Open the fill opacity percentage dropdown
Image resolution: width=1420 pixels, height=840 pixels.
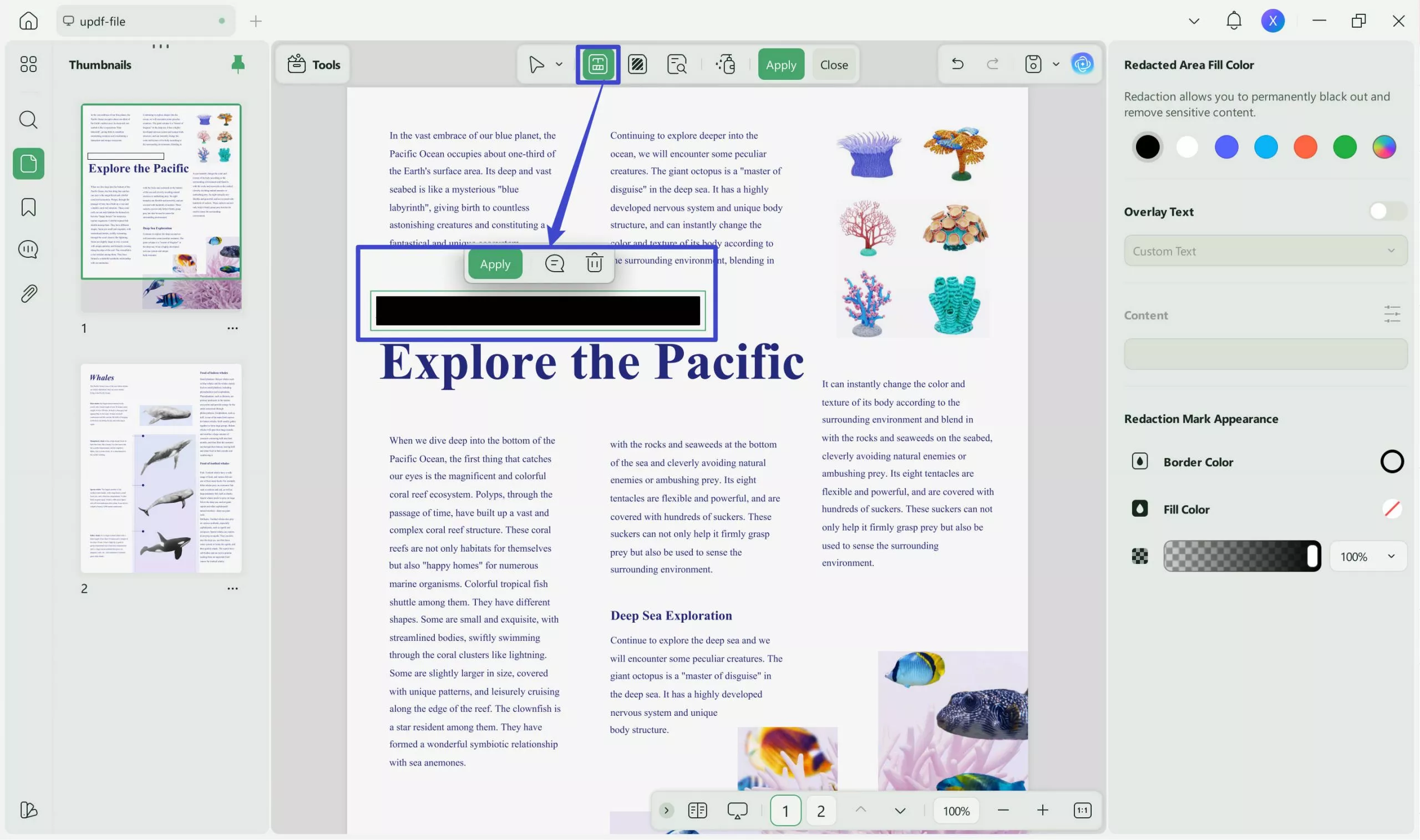pyautogui.click(x=1368, y=556)
